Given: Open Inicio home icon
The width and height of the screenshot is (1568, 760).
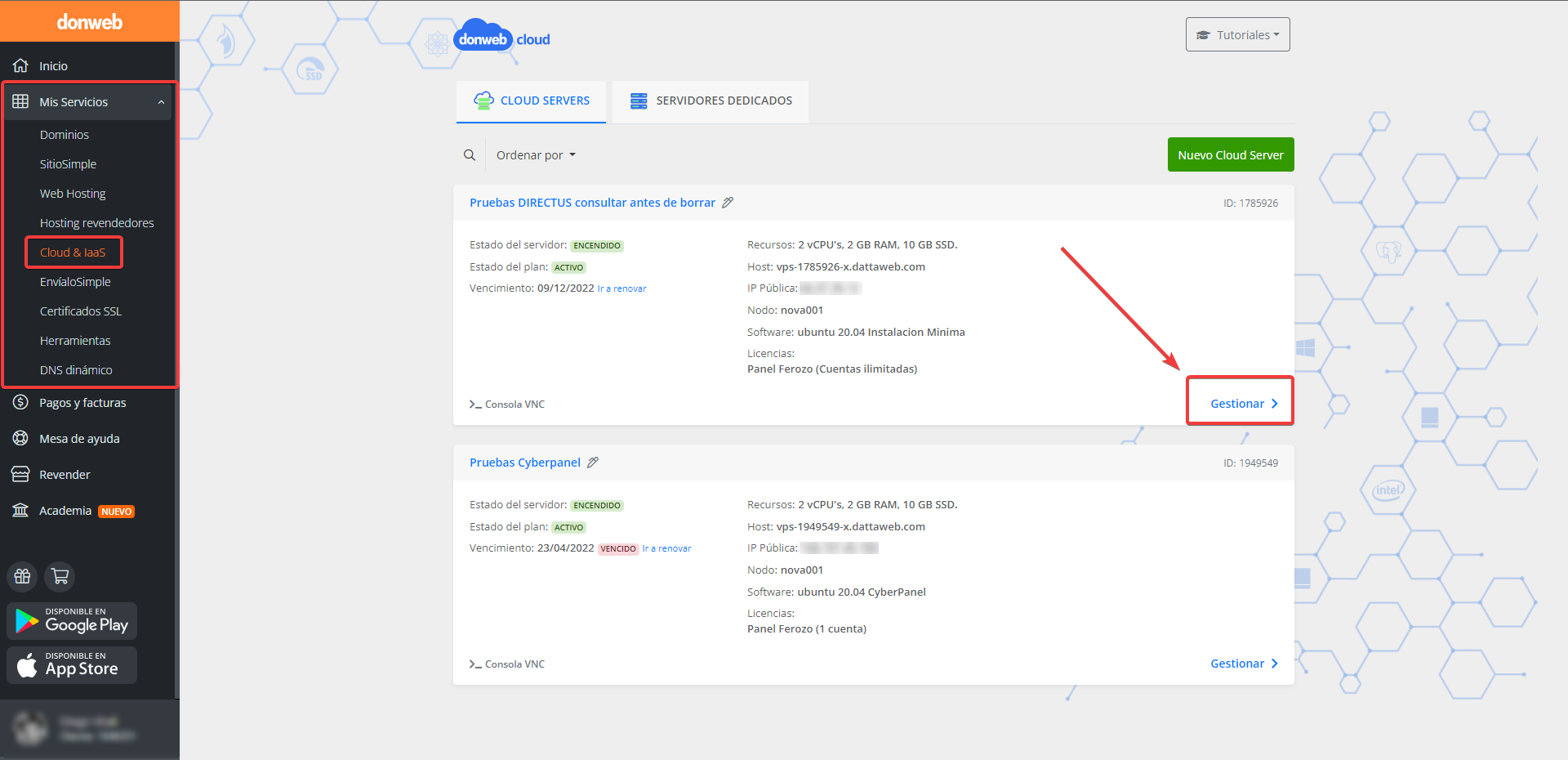Looking at the screenshot, I should (20, 65).
